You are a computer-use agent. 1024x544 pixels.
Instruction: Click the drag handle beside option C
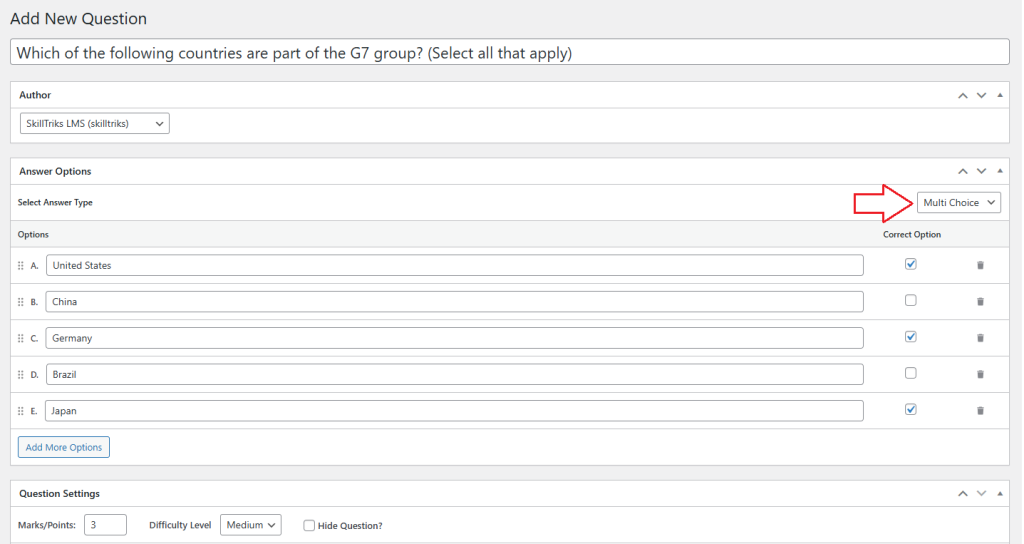[x=20, y=338]
